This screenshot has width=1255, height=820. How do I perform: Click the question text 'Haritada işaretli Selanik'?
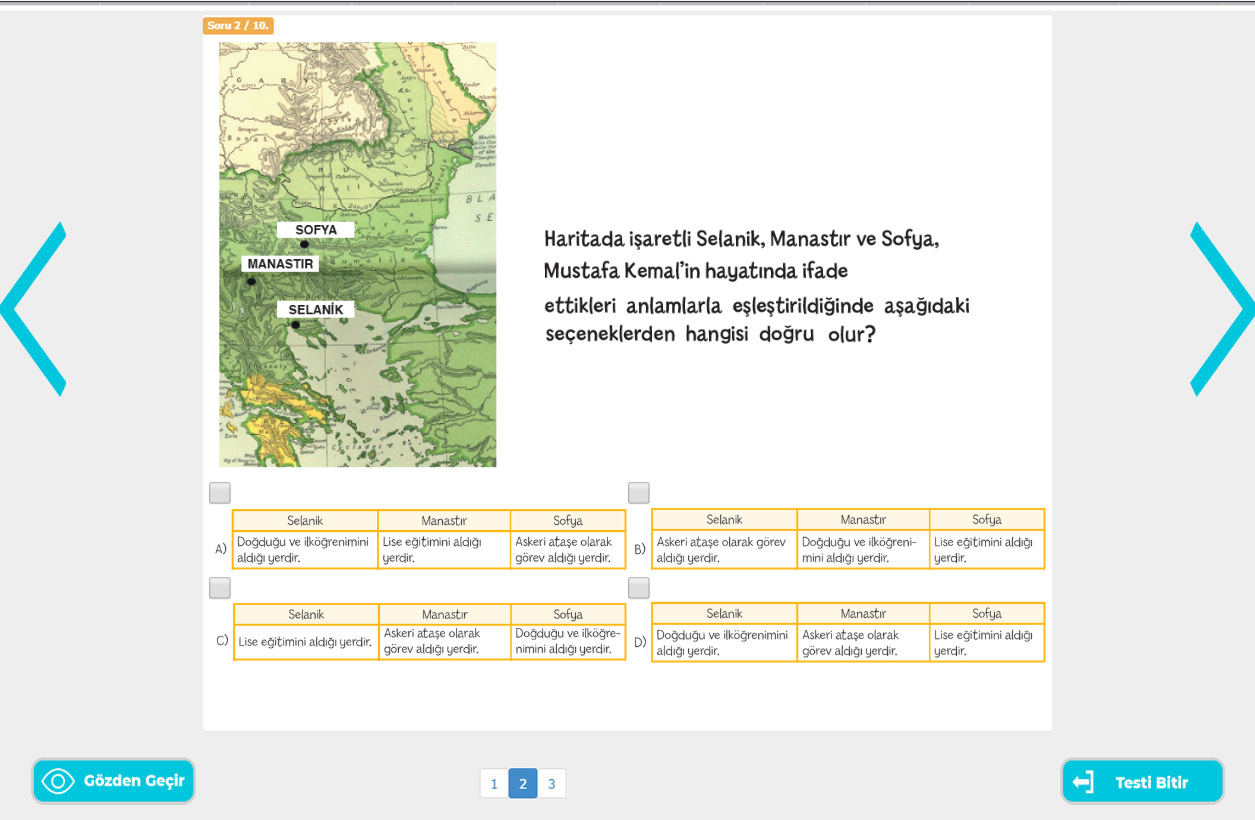click(655, 240)
